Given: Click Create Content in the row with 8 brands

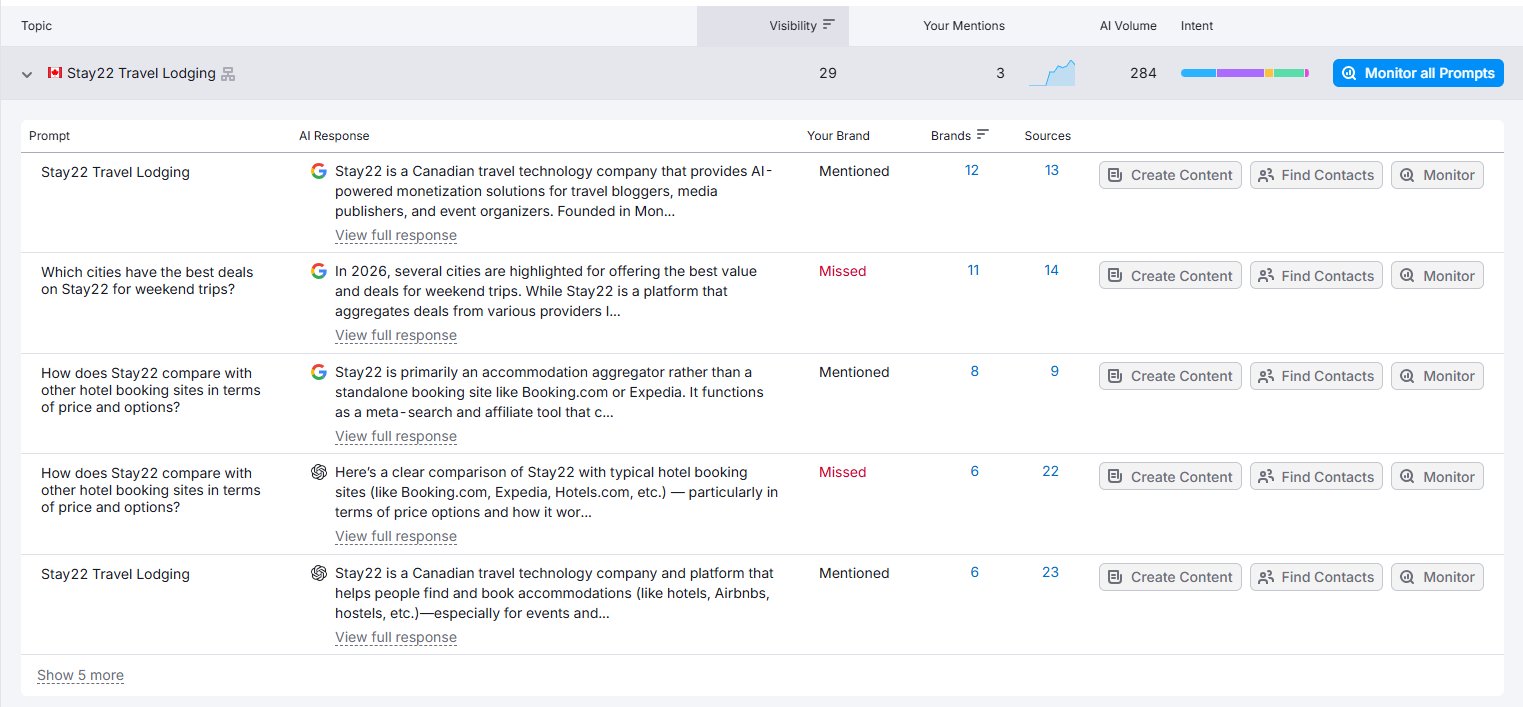Looking at the screenshot, I should (1170, 376).
